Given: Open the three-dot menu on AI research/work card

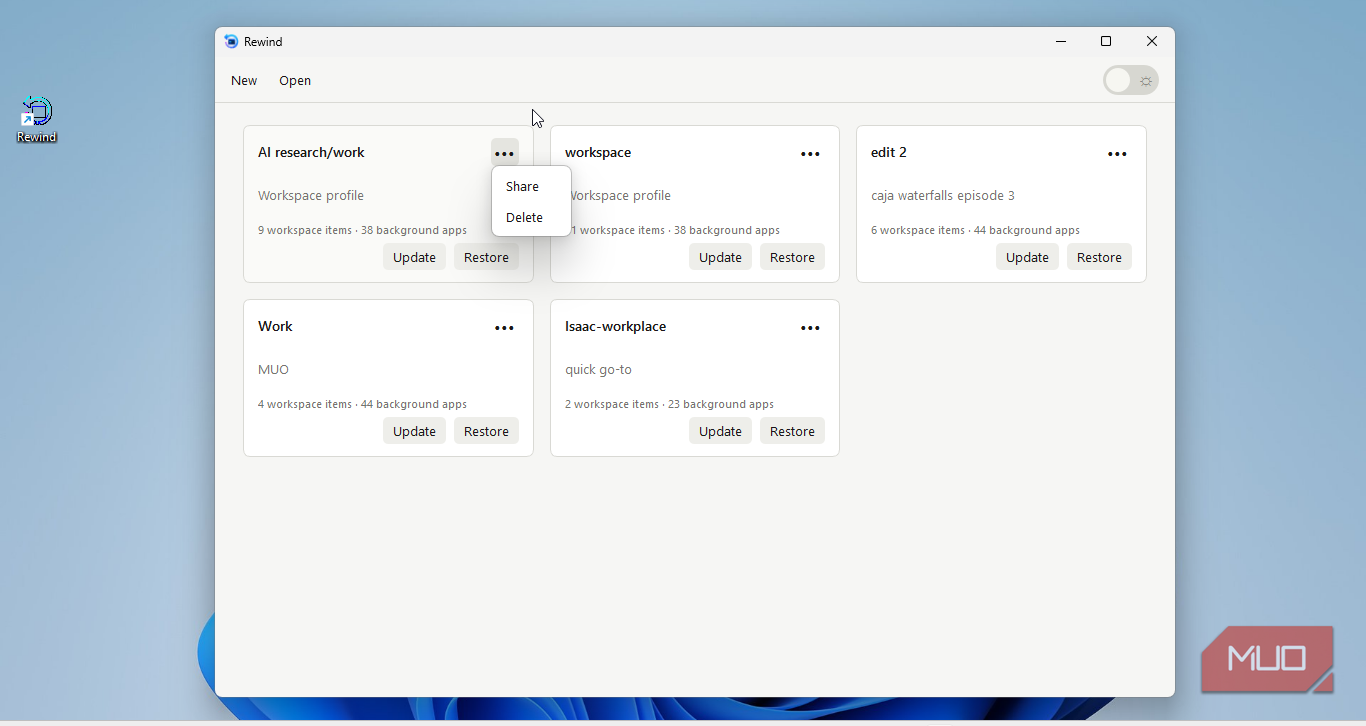Looking at the screenshot, I should click(x=504, y=153).
